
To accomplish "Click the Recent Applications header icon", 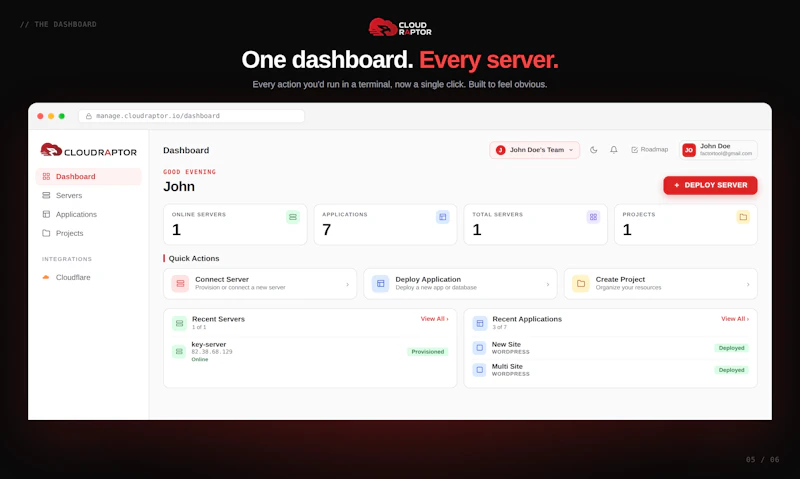I will tap(480, 323).
